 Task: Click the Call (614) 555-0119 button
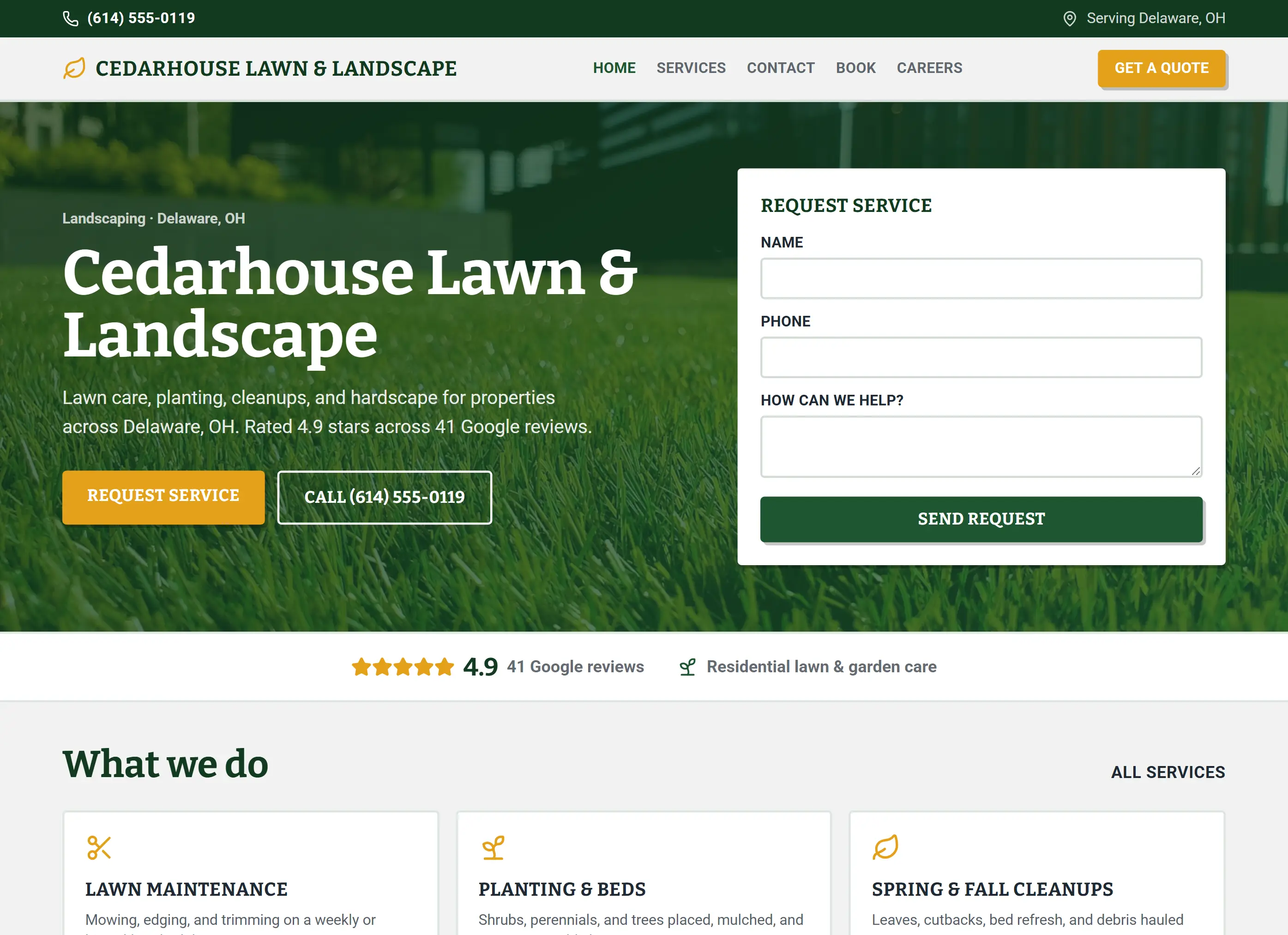(385, 497)
